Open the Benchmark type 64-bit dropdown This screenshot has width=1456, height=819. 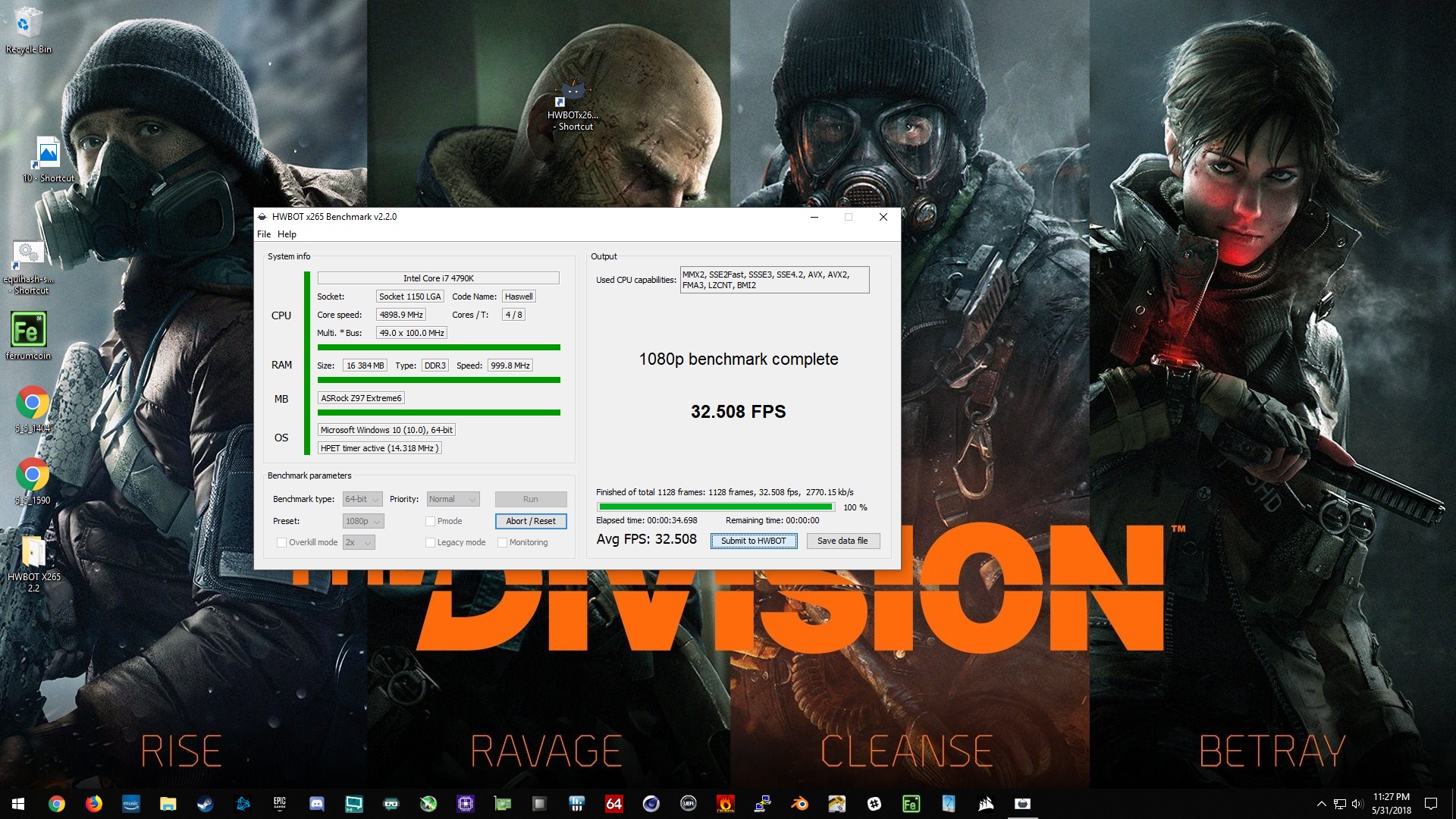pyautogui.click(x=362, y=499)
